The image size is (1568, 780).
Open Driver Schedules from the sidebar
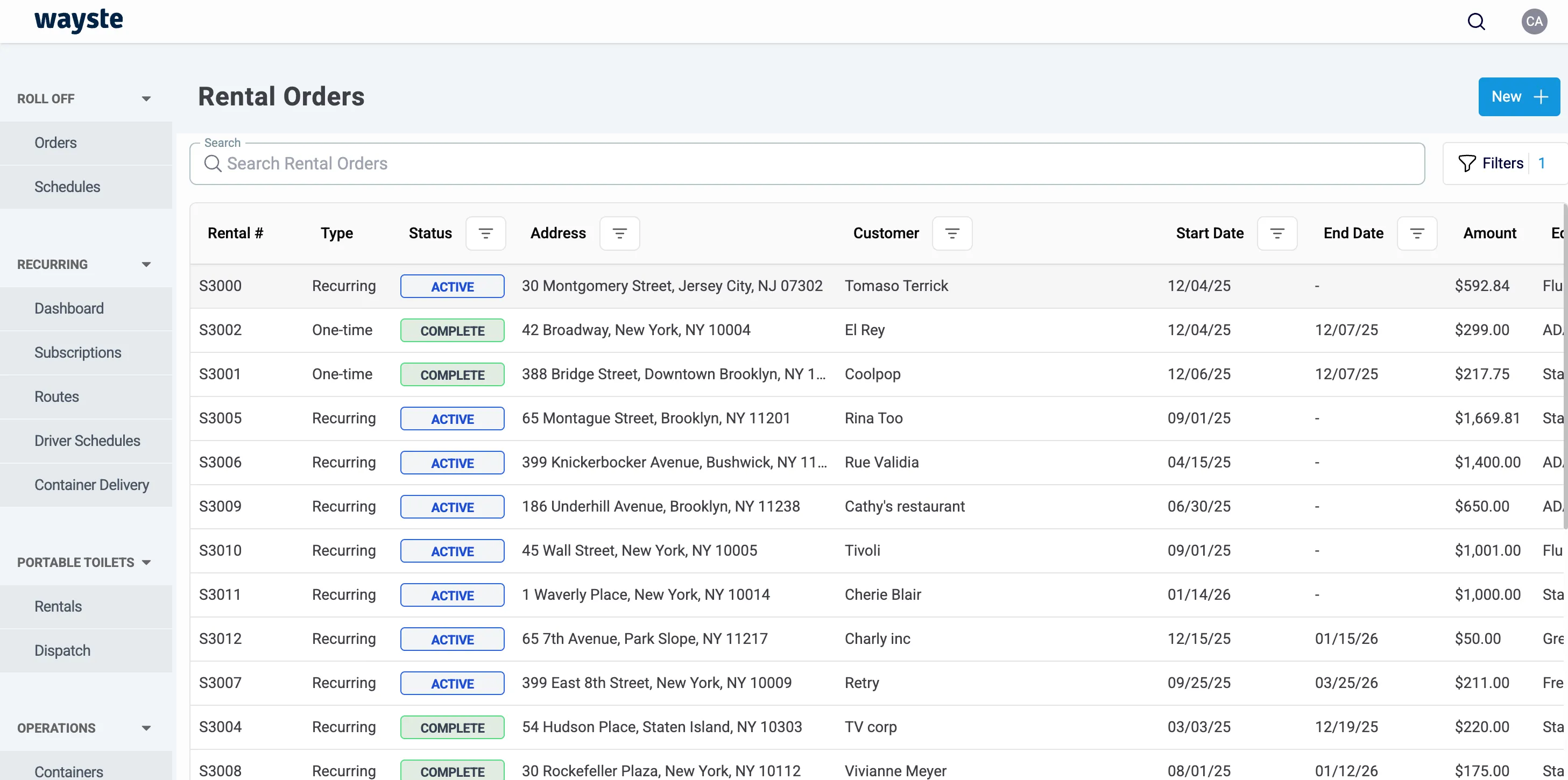87,441
